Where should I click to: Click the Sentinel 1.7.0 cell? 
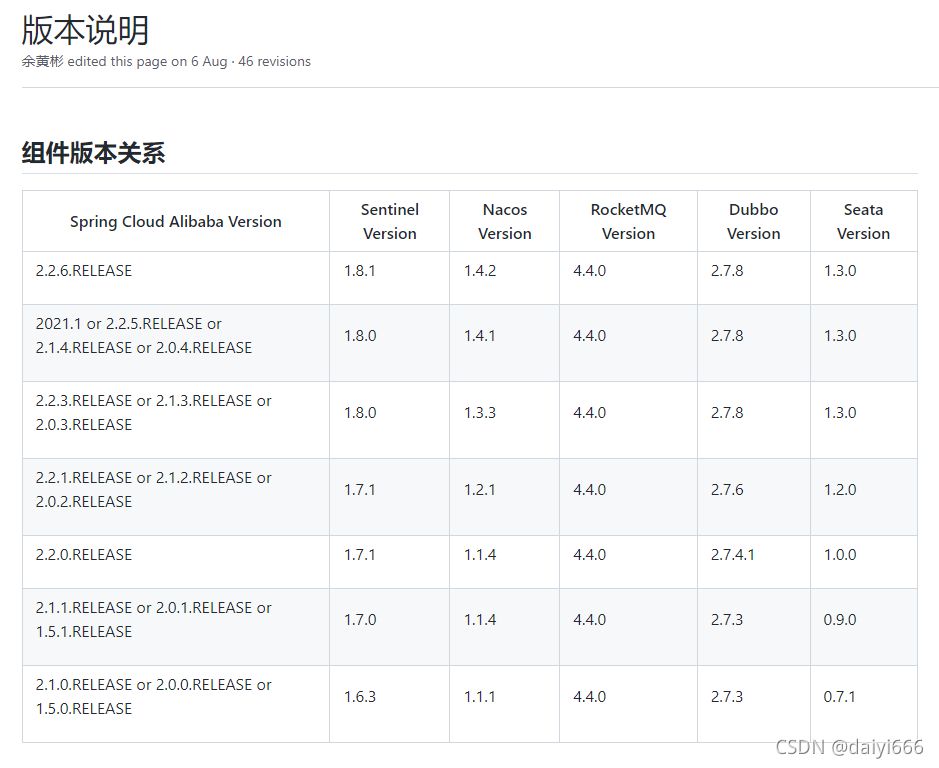pos(389,627)
